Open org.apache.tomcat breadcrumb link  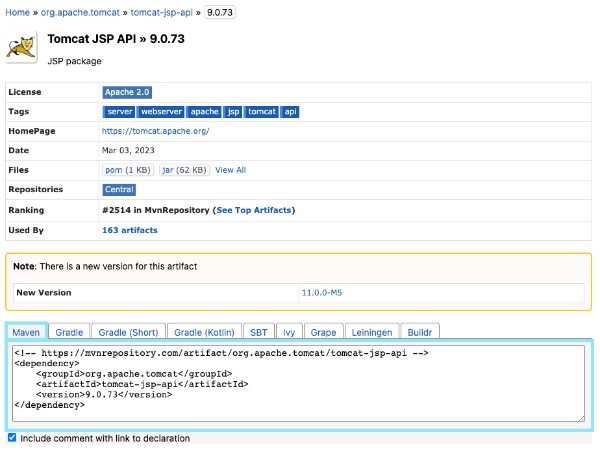(x=80, y=13)
